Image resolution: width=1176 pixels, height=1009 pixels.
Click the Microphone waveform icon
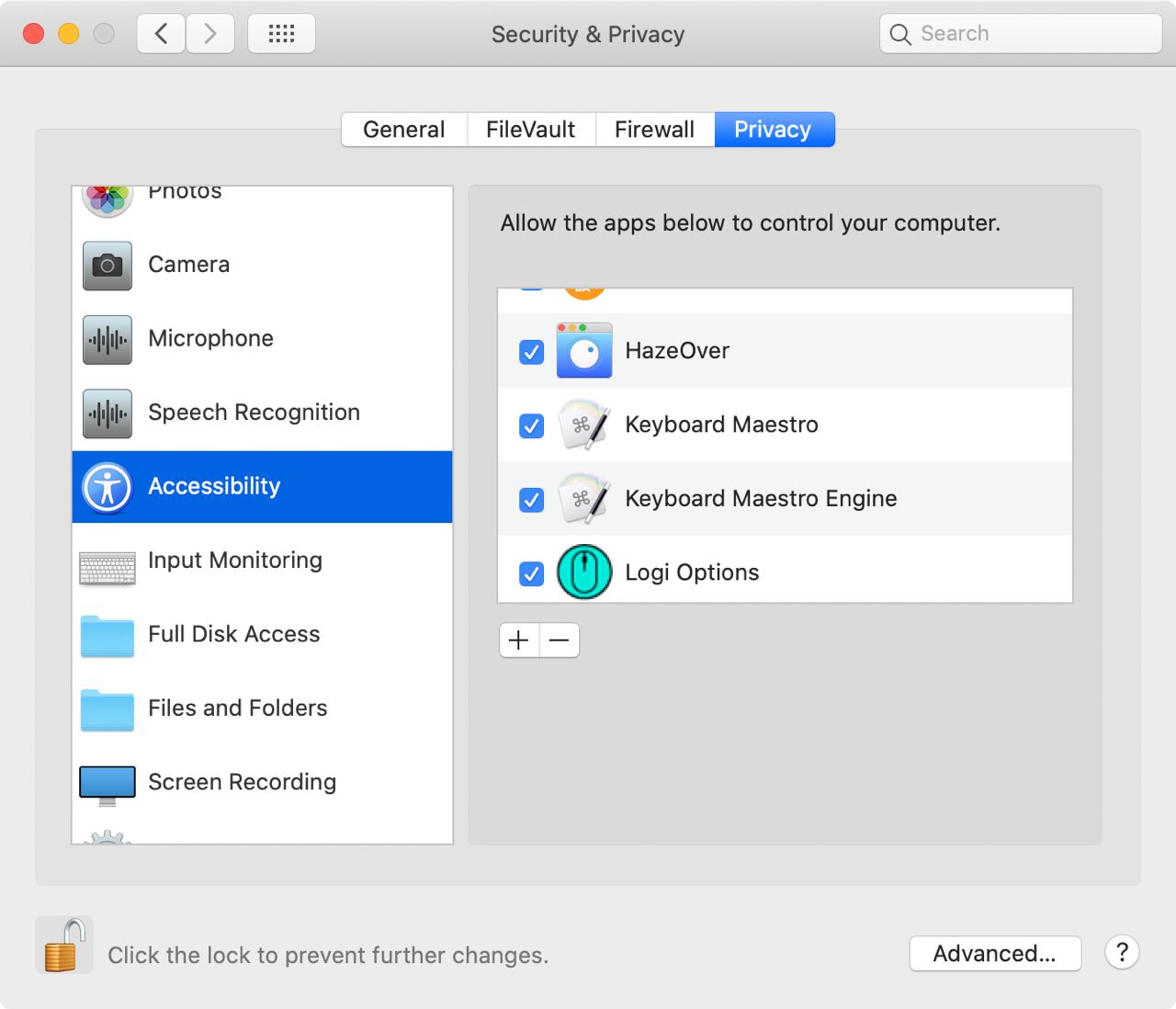pyautogui.click(x=107, y=340)
